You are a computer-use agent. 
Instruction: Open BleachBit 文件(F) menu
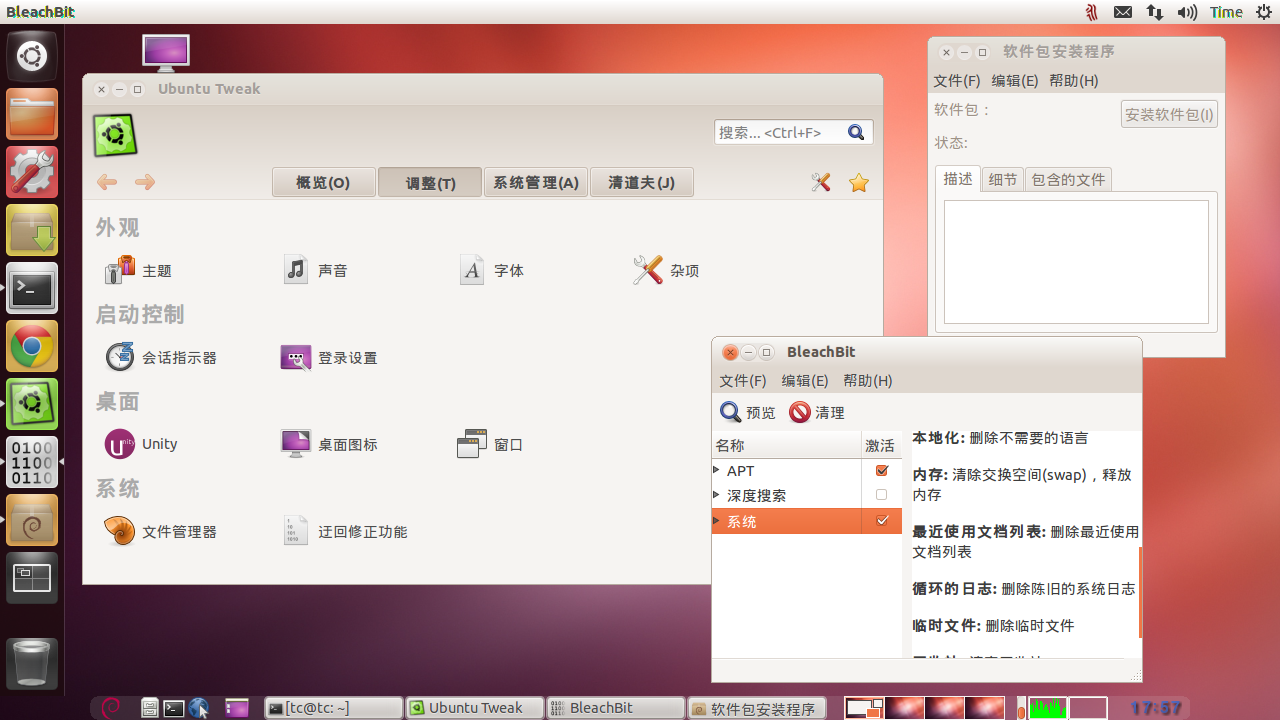pos(743,381)
